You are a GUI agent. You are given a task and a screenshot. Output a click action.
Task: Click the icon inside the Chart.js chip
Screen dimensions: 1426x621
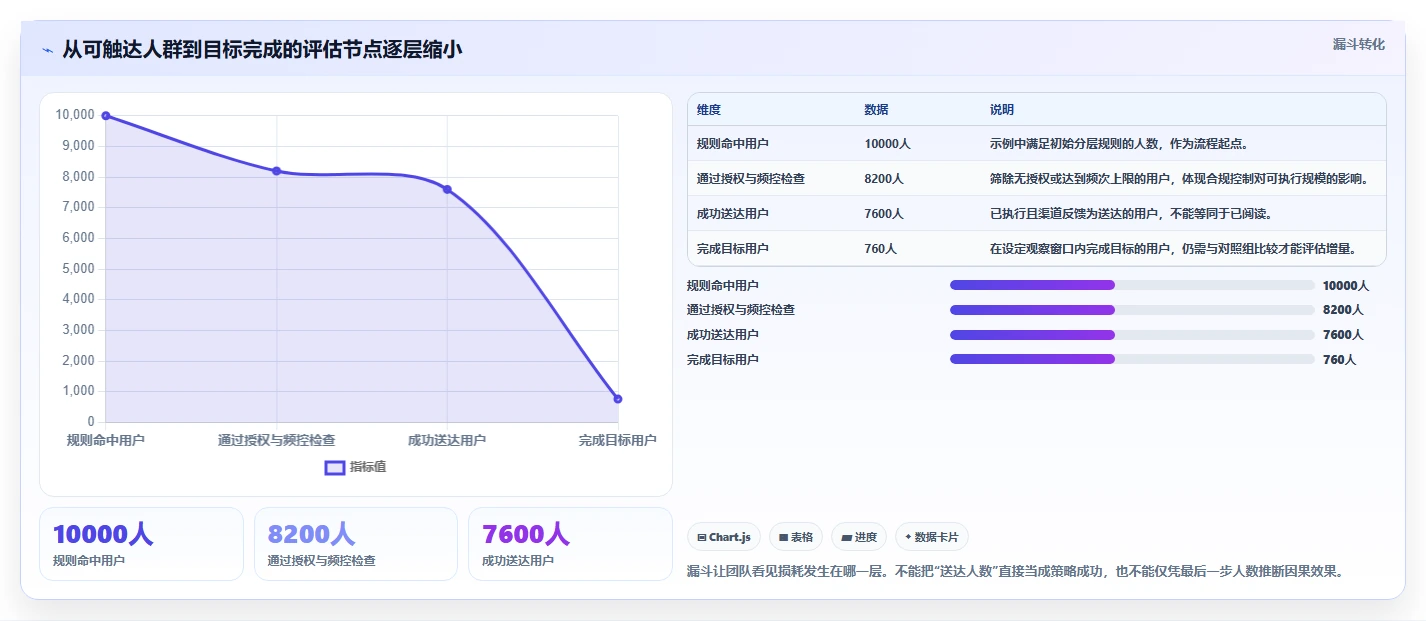tap(702, 537)
